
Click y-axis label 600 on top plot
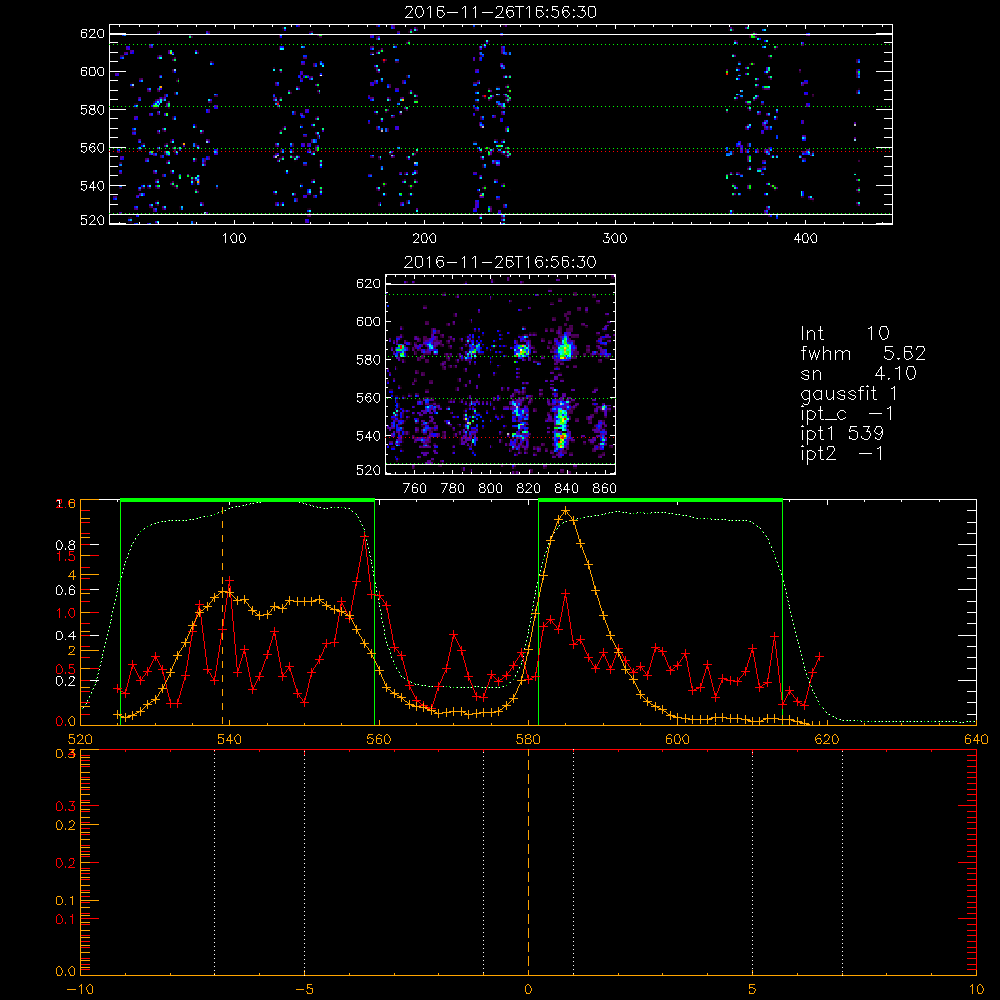click(x=92, y=71)
